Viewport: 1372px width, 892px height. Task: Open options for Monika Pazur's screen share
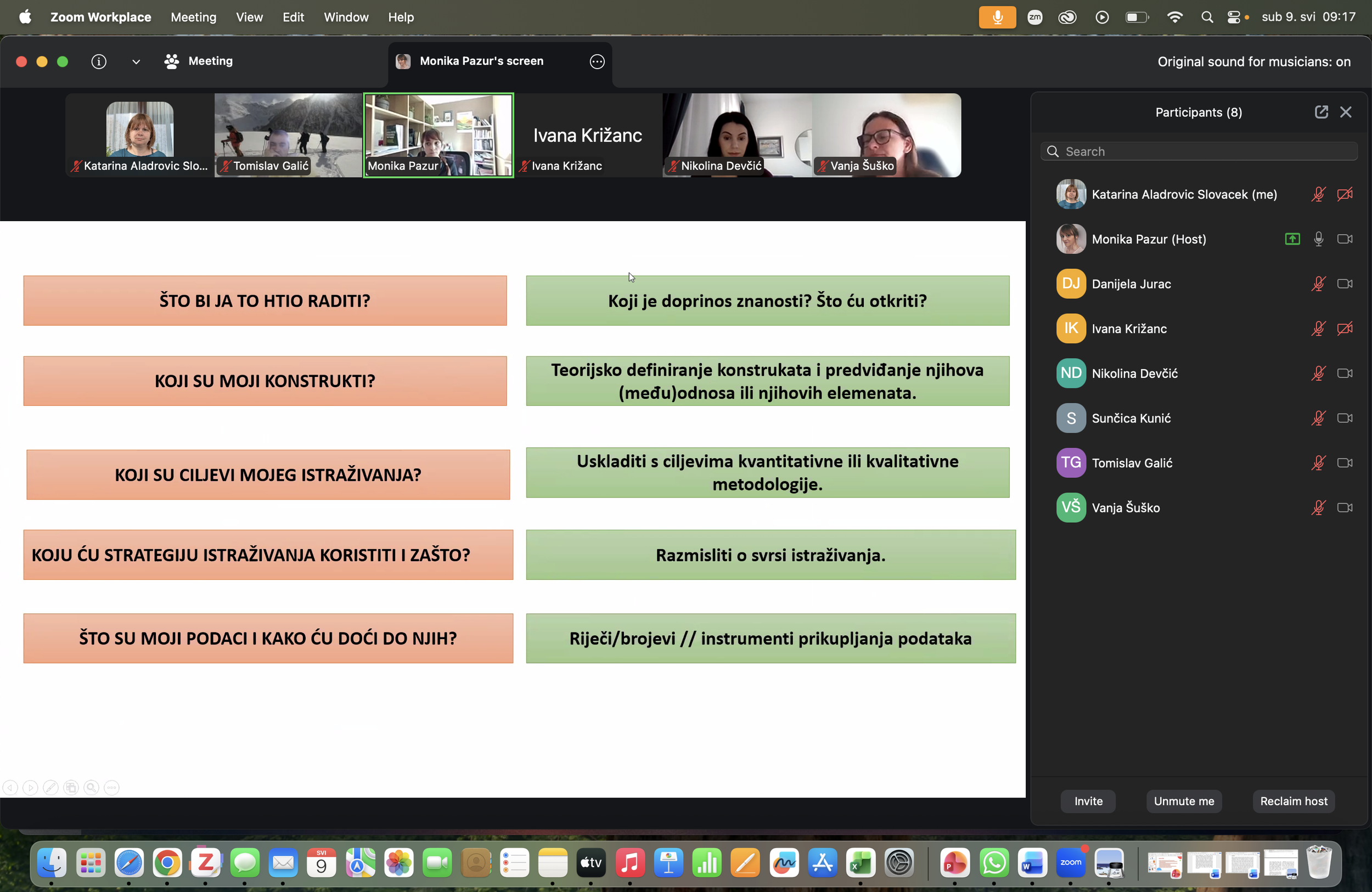click(597, 61)
